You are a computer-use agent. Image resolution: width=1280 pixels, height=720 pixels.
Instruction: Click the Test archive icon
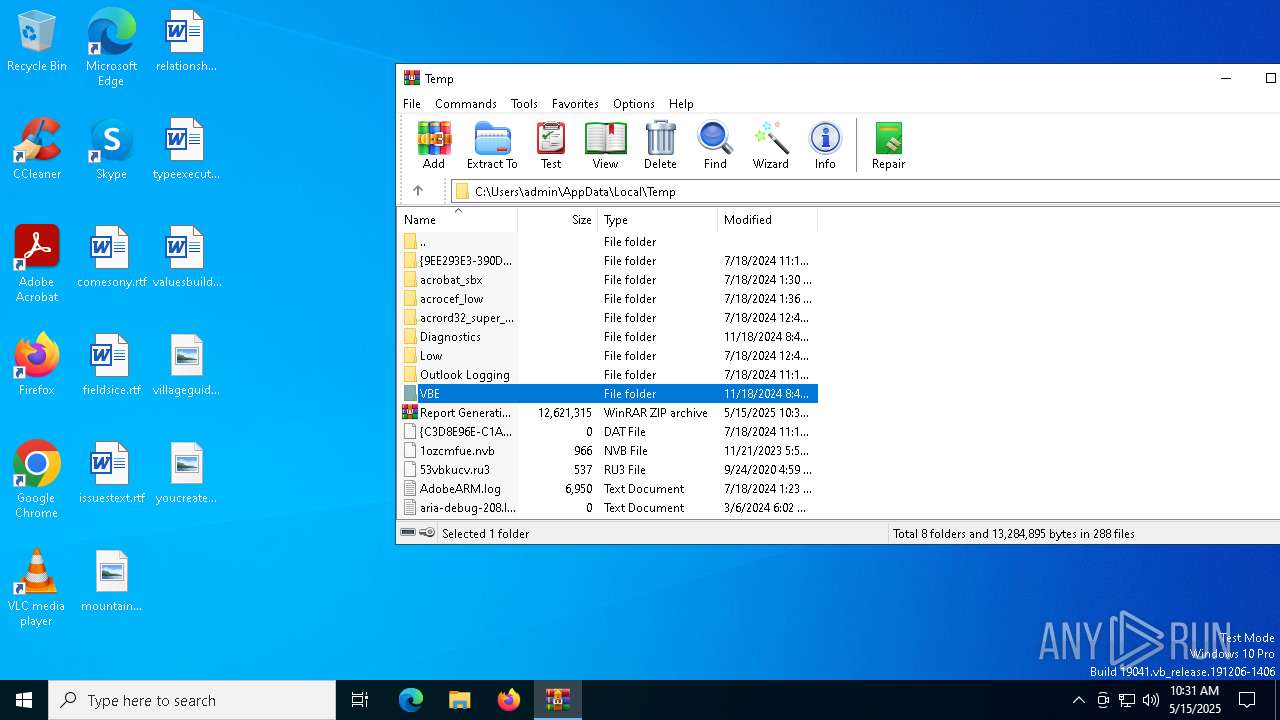pyautogui.click(x=551, y=146)
